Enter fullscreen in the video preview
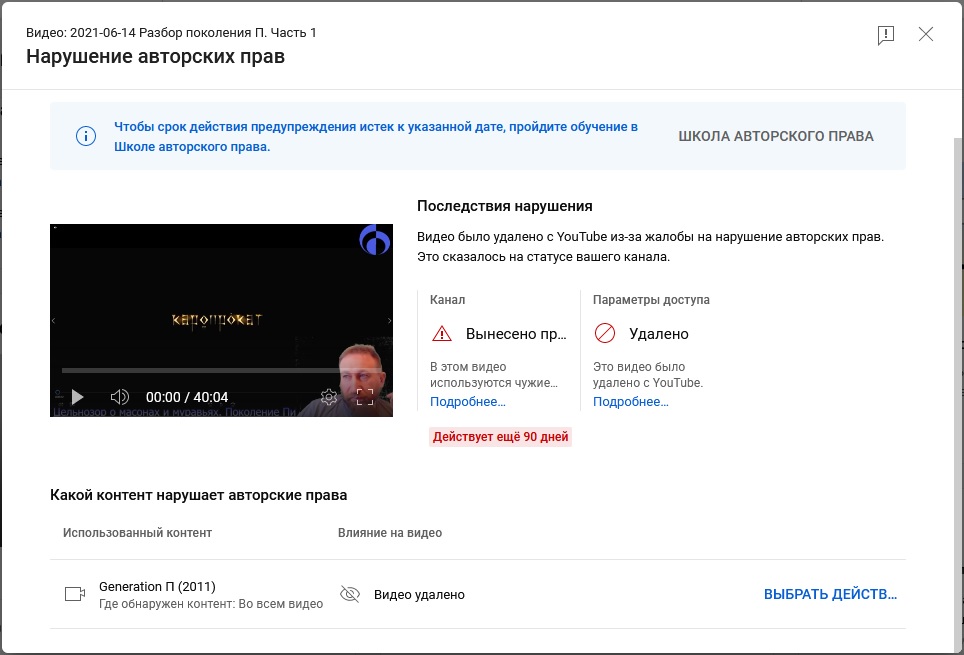 tap(365, 397)
